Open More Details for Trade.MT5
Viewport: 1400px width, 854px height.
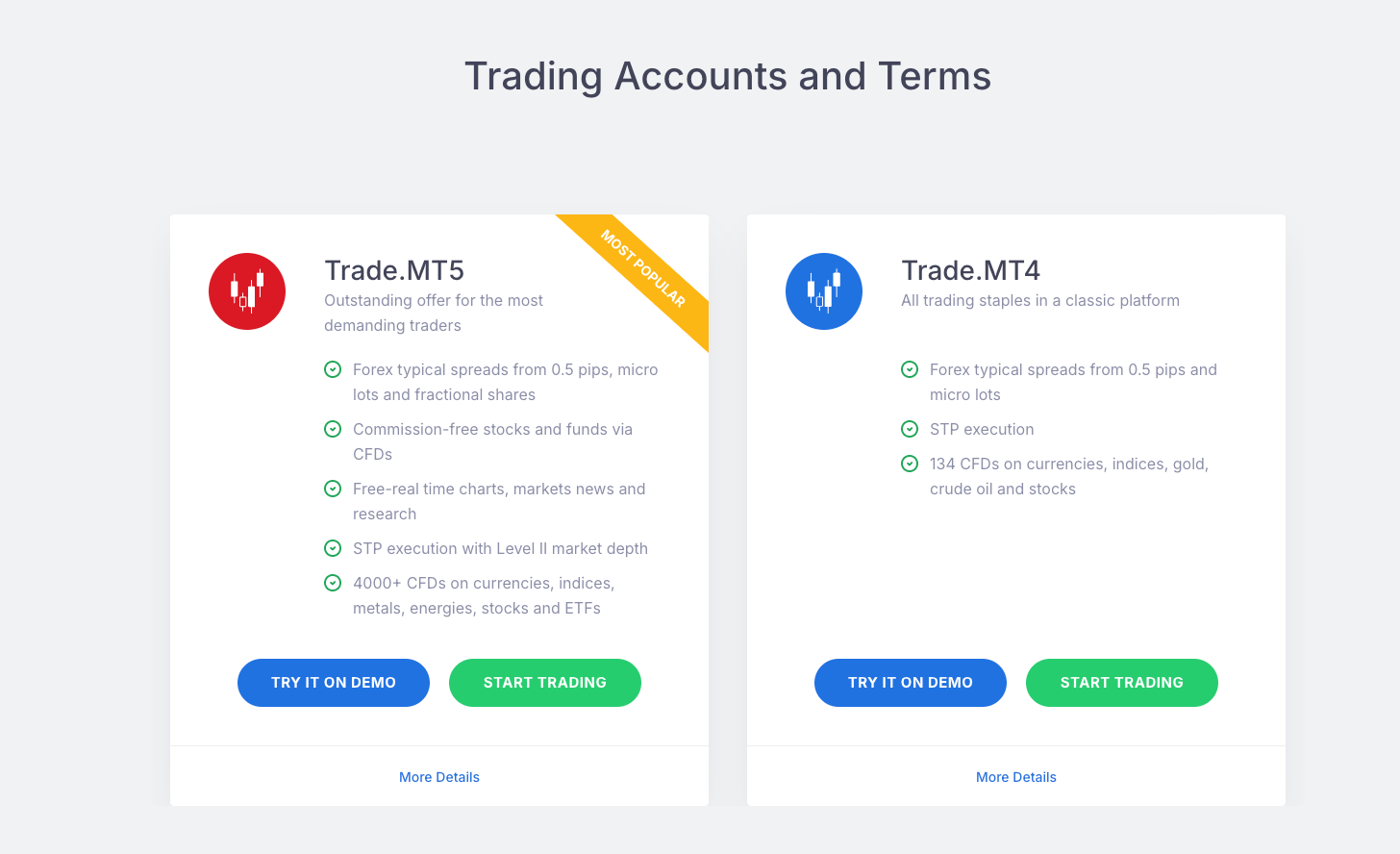(439, 777)
